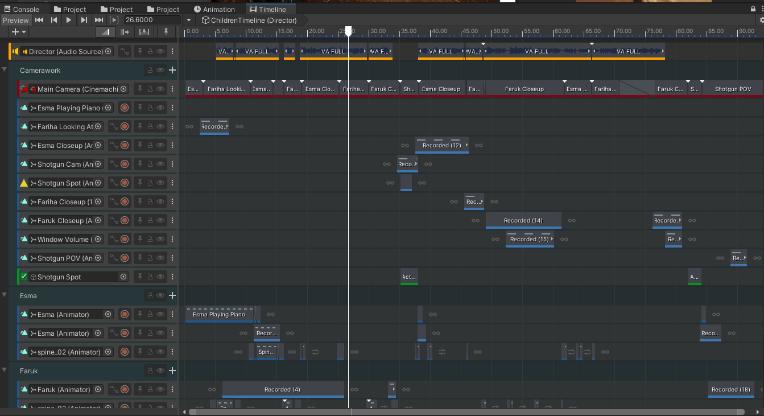Play the timeline
The image size is (764, 416).
pyautogui.click(x=69, y=20)
